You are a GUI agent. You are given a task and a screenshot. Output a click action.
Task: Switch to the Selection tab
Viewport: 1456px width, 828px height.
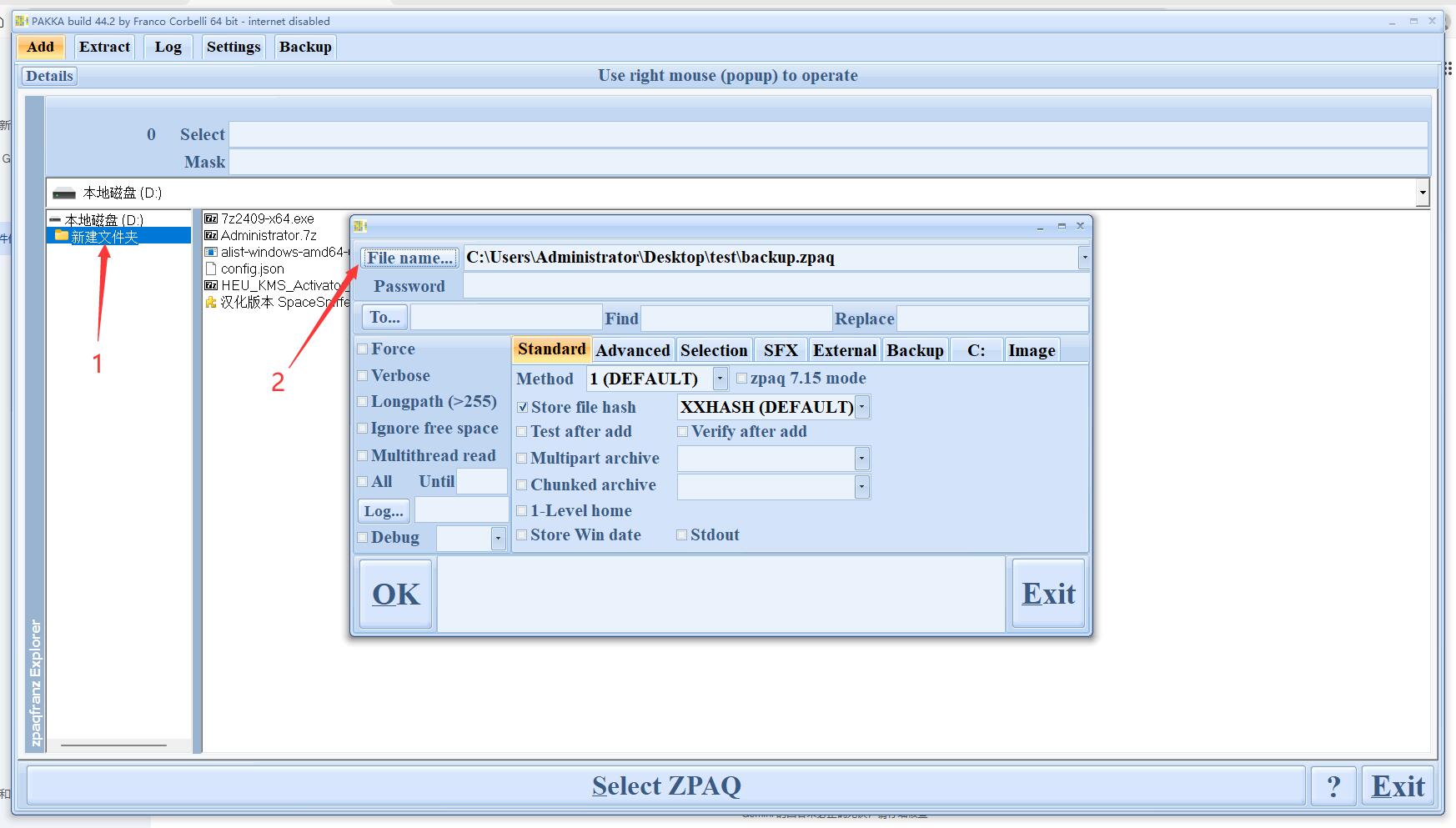[714, 350]
